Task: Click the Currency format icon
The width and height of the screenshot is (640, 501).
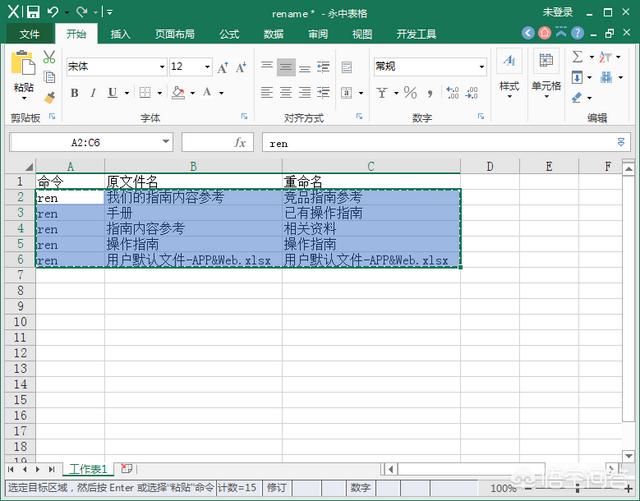Action: tap(382, 93)
